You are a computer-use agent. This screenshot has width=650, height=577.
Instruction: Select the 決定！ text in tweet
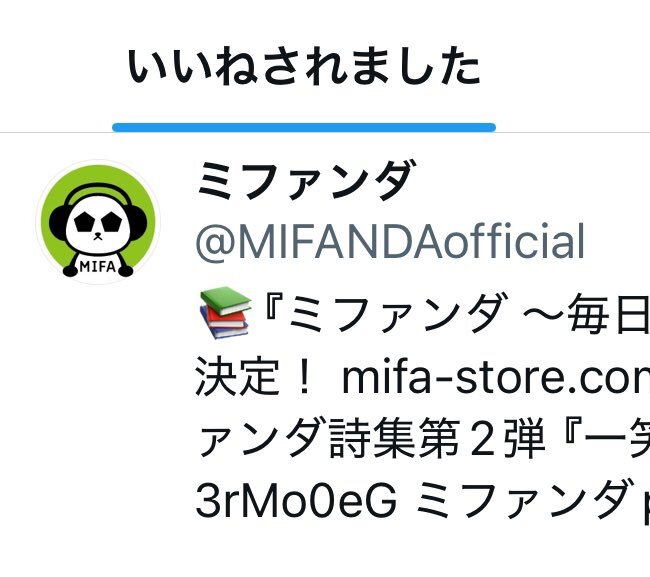click(x=253, y=378)
